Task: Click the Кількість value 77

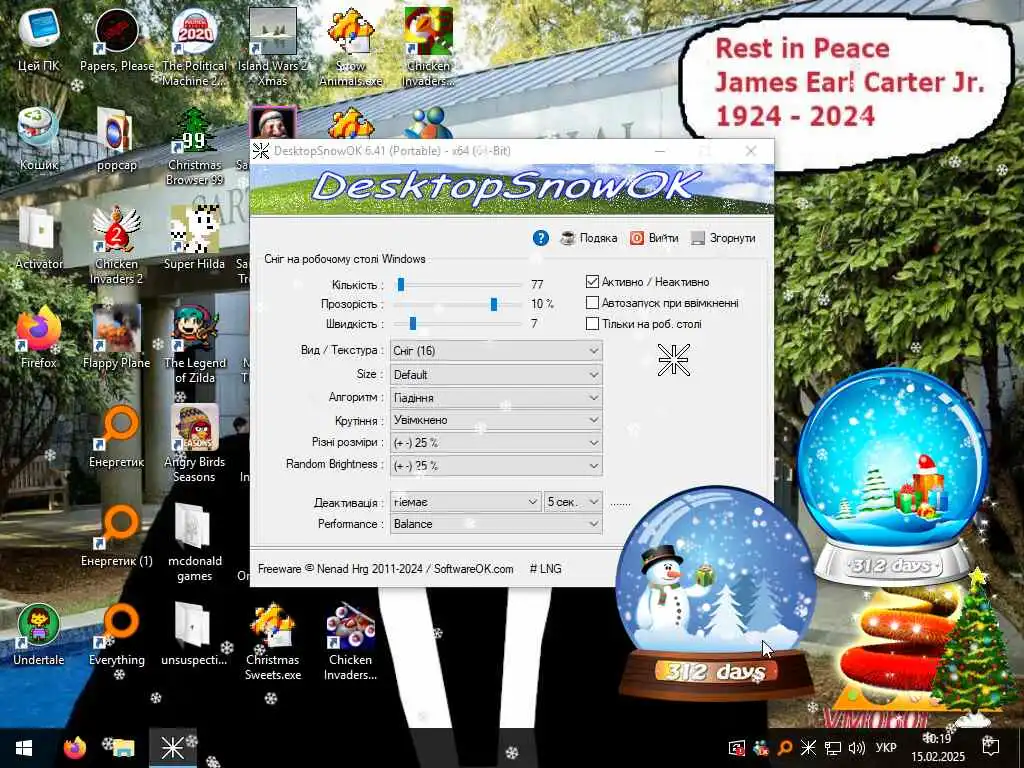Action: 537,284
